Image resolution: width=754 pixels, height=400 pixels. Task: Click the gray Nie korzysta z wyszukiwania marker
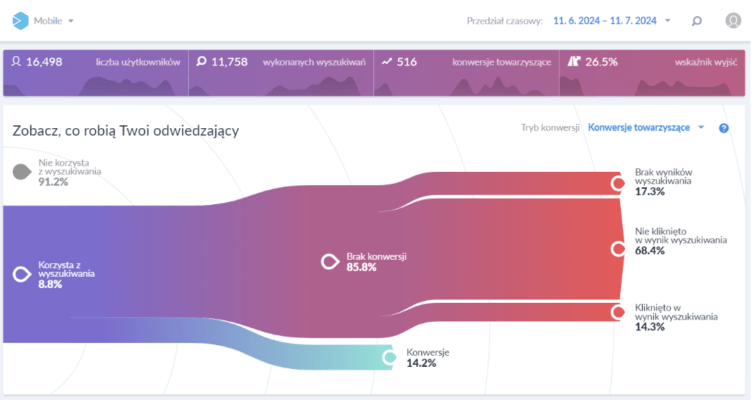pyautogui.click(x=22, y=172)
